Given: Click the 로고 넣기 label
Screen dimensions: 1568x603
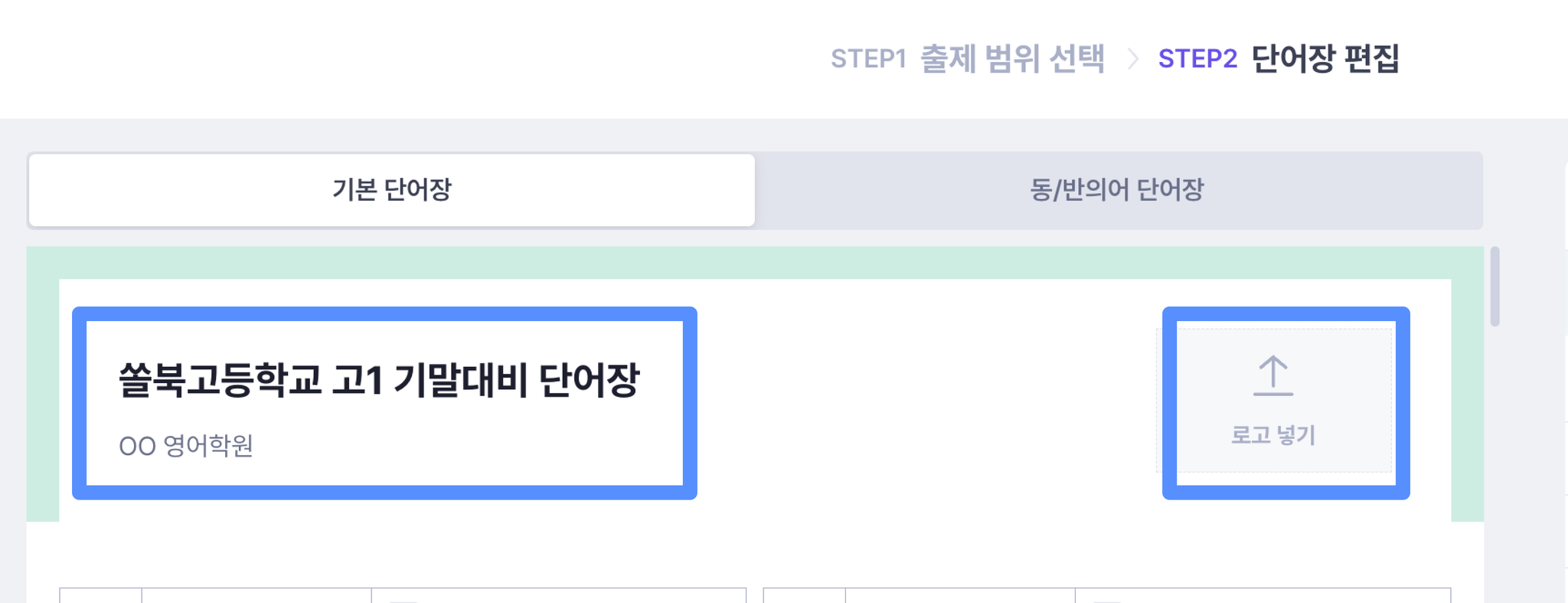Looking at the screenshot, I should pyautogui.click(x=1273, y=435).
